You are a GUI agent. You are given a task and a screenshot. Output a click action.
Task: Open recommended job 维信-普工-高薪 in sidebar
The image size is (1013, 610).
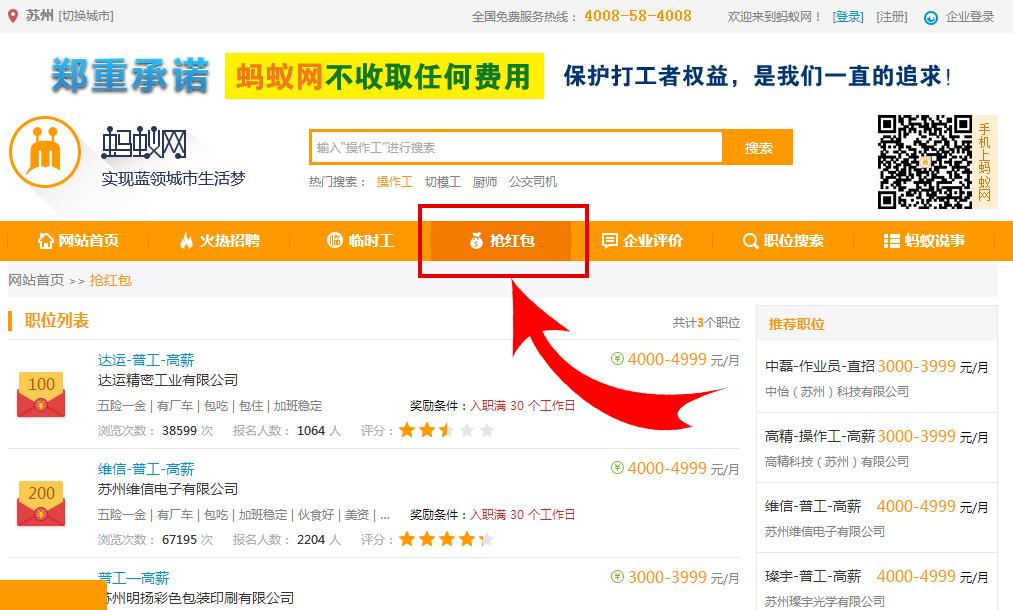(813, 507)
